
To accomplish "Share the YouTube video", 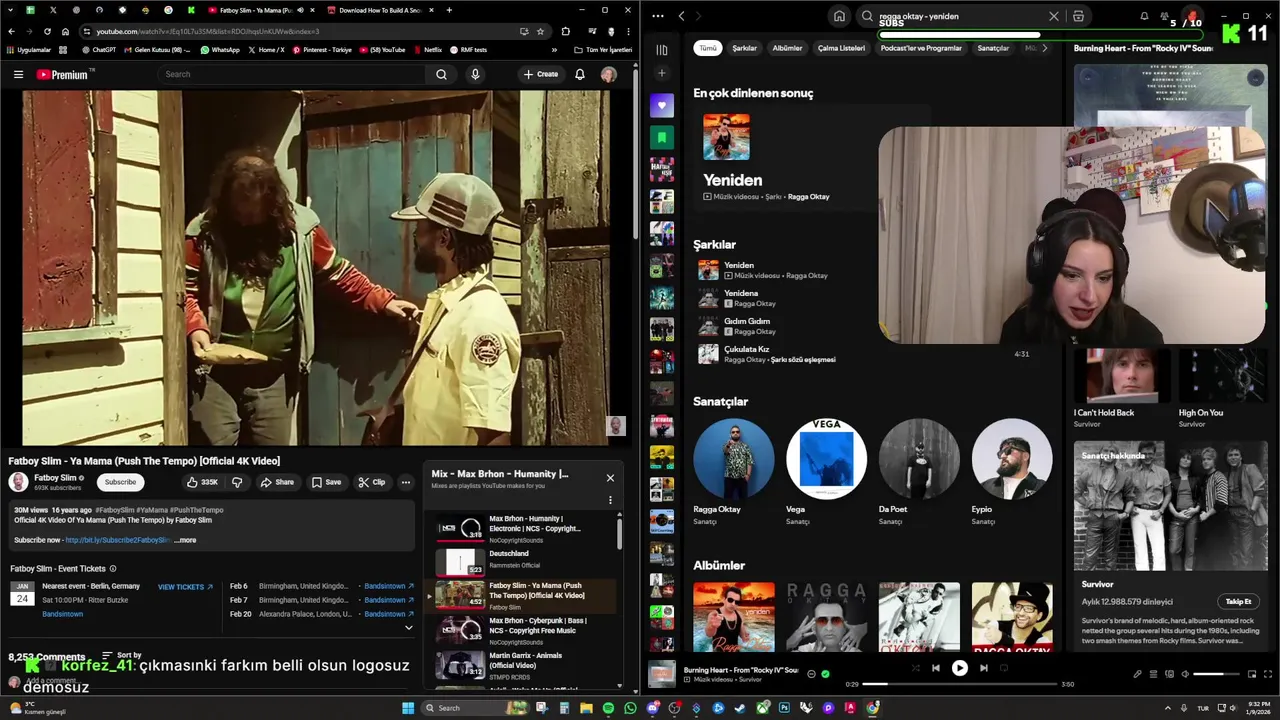I will pyautogui.click(x=277, y=482).
